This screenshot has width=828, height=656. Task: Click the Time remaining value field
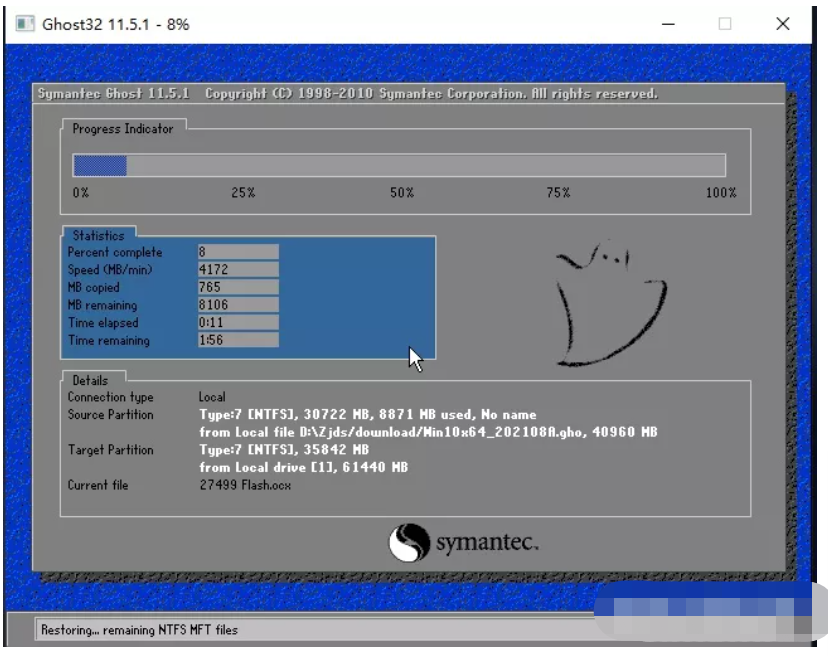pyautogui.click(x=238, y=341)
